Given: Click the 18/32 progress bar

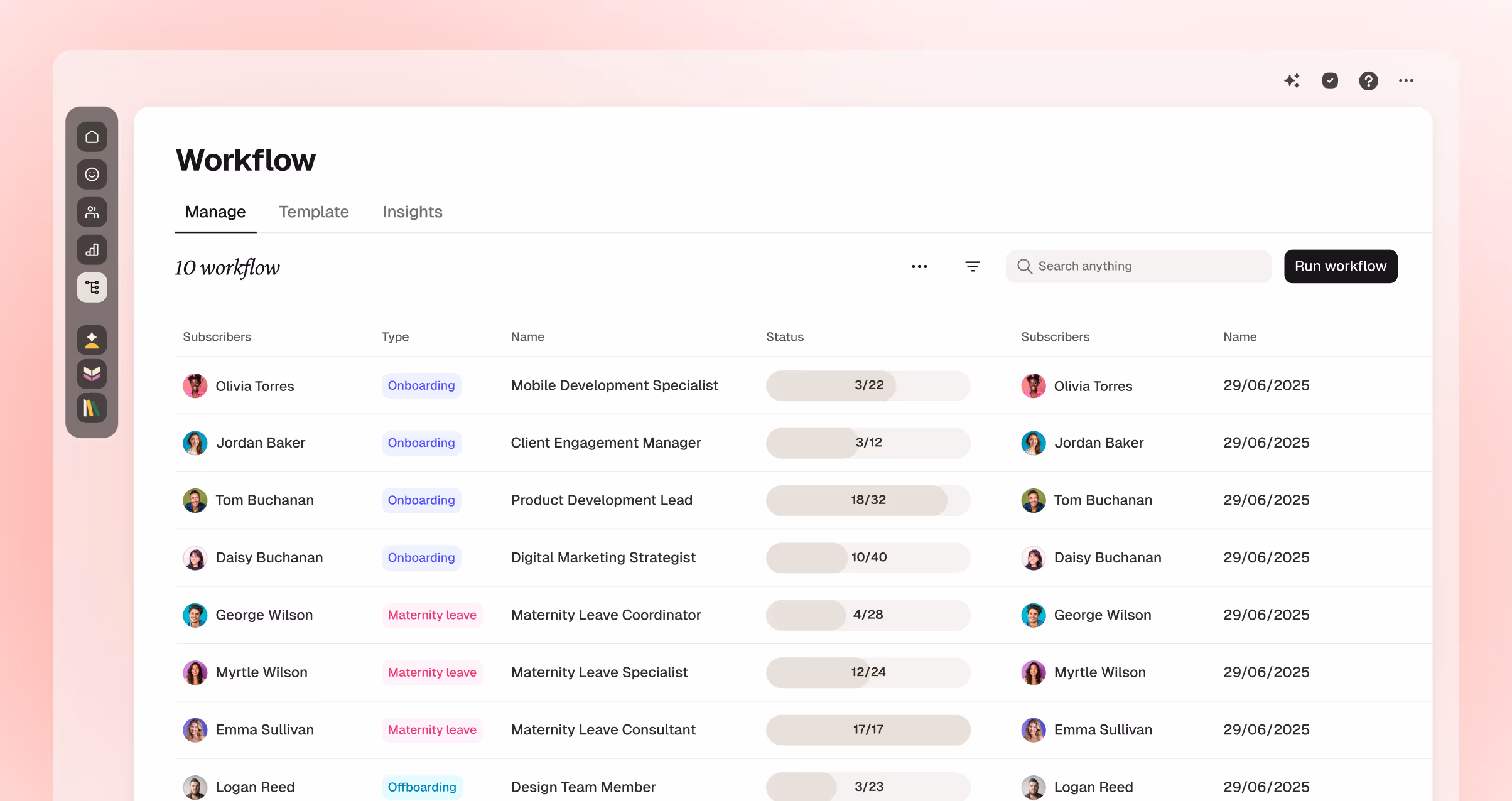Looking at the screenshot, I should 868,500.
